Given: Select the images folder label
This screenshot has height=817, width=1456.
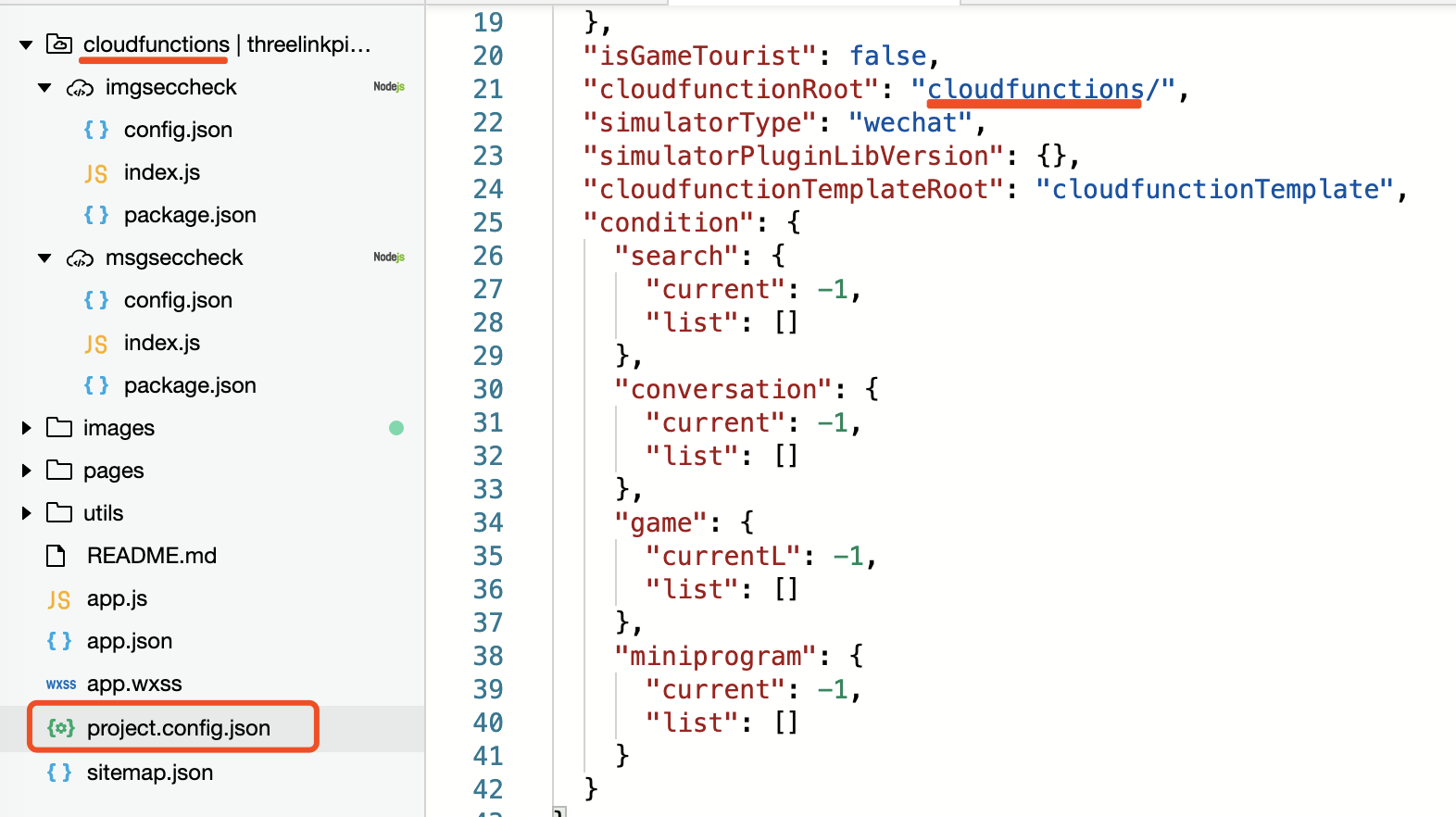Looking at the screenshot, I should pos(119,428).
